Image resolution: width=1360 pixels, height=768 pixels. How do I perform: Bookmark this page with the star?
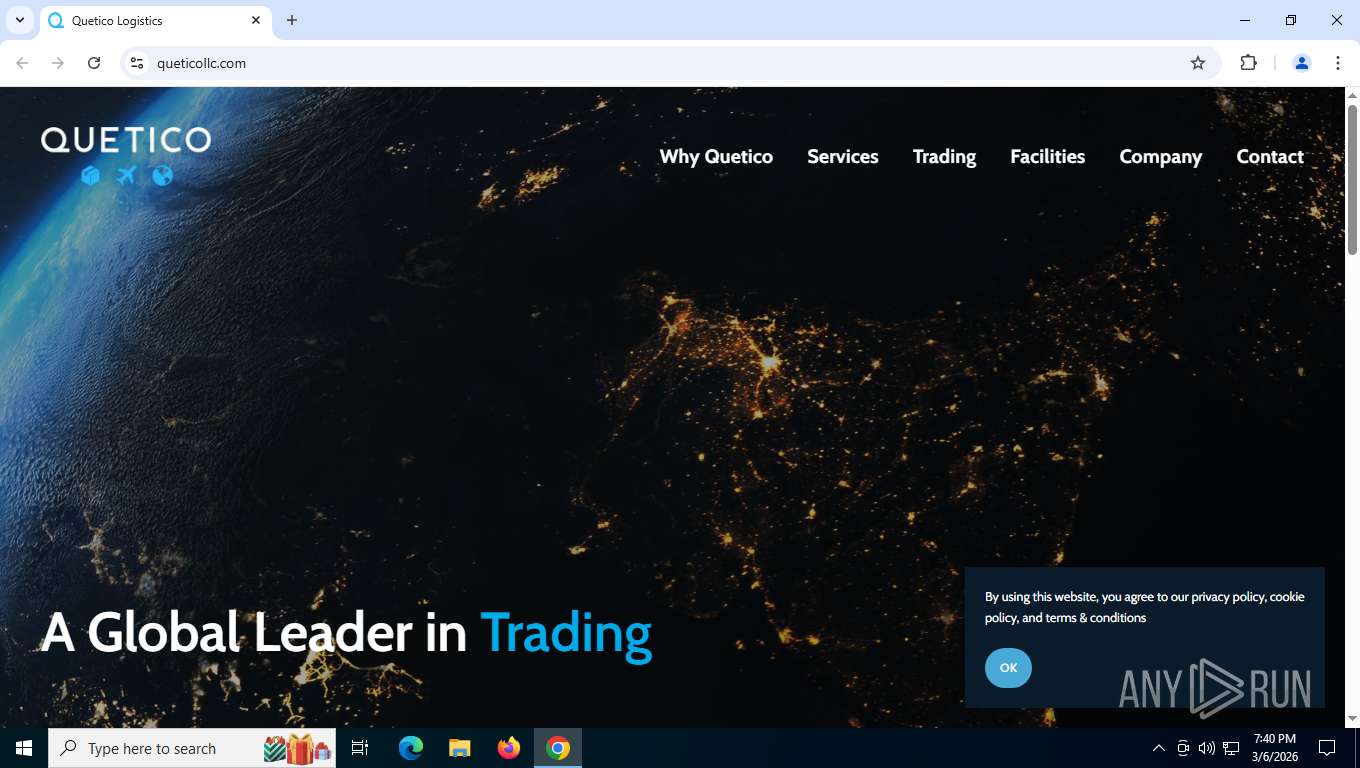coord(1198,63)
